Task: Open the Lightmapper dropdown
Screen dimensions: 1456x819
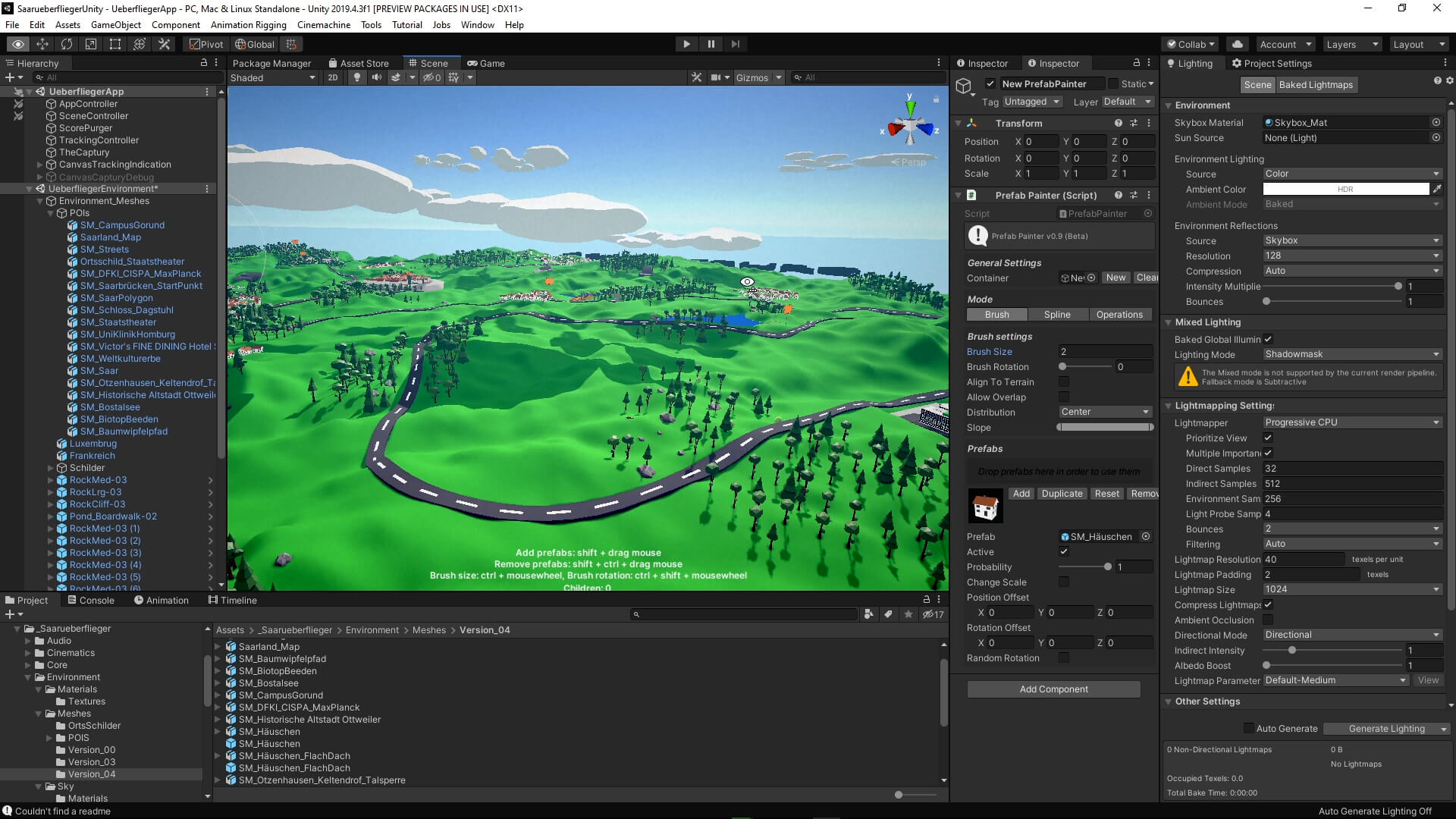Action: (1353, 422)
